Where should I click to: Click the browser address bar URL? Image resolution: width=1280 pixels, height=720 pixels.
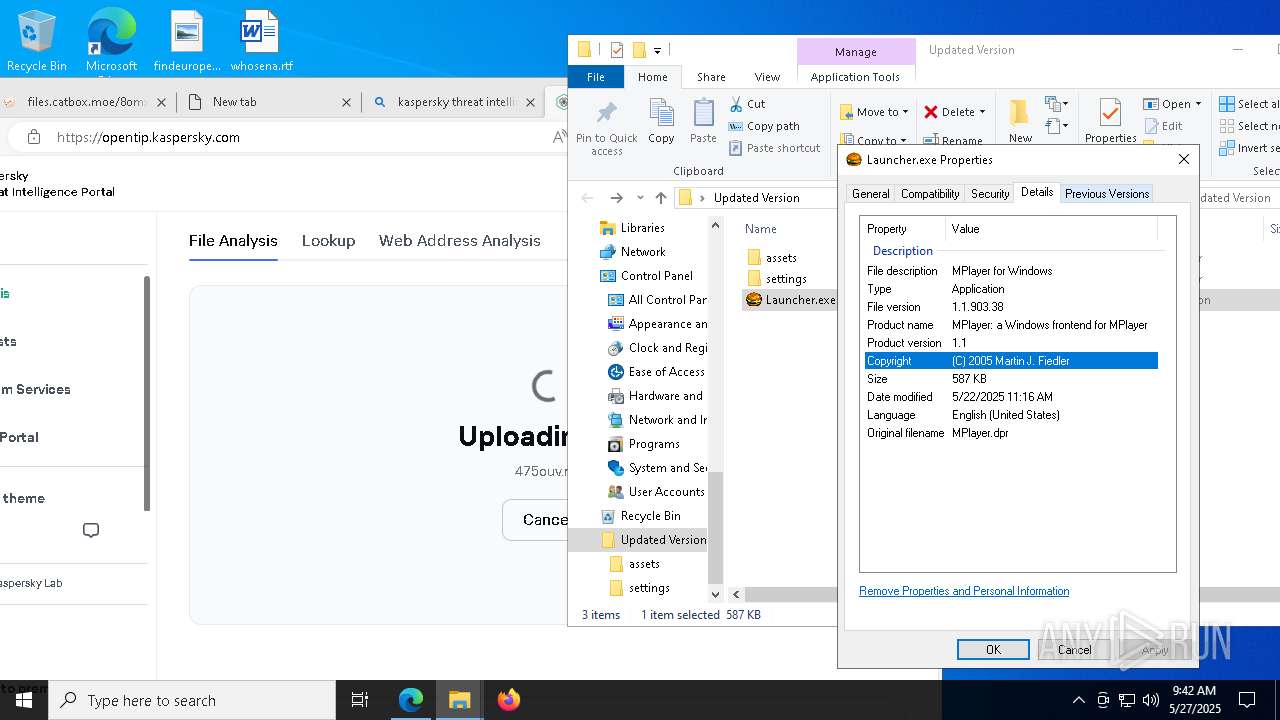[148, 137]
